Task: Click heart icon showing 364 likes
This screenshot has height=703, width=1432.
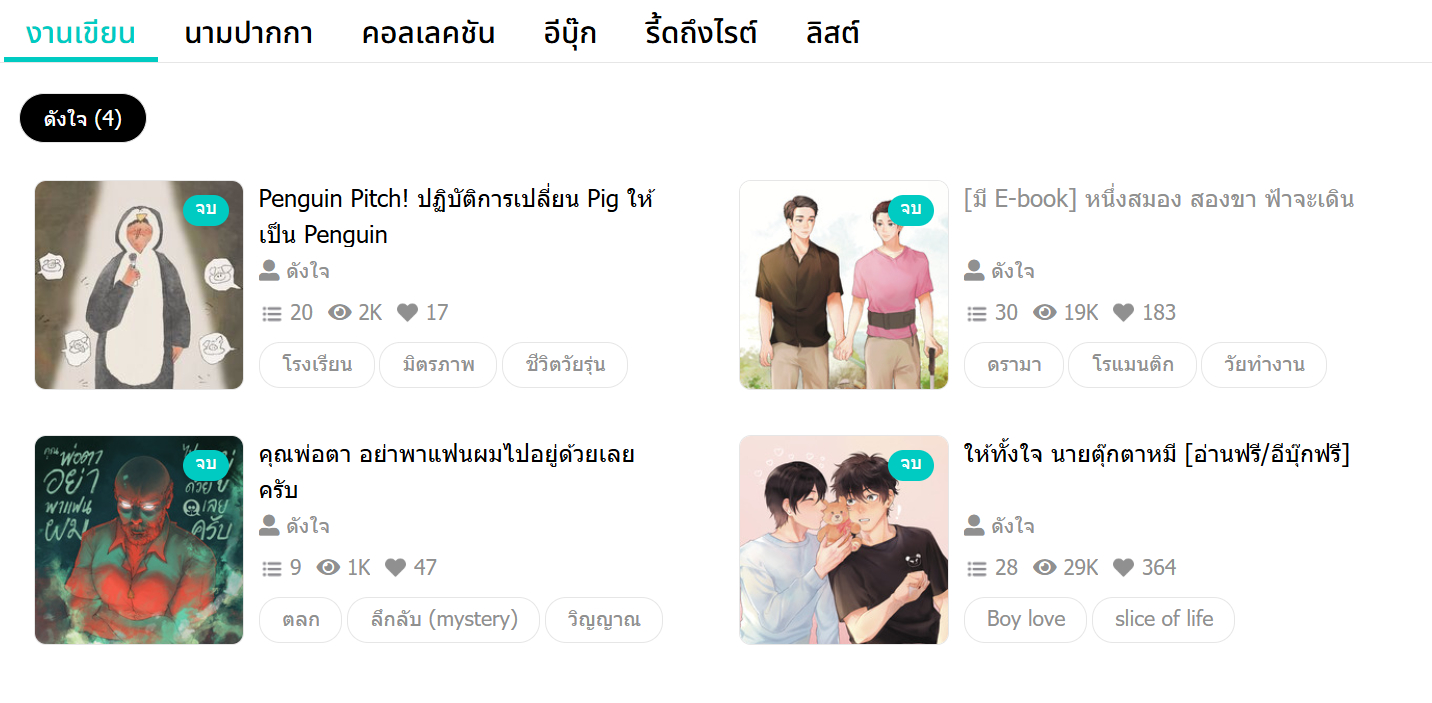Action: tap(1123, 568)
